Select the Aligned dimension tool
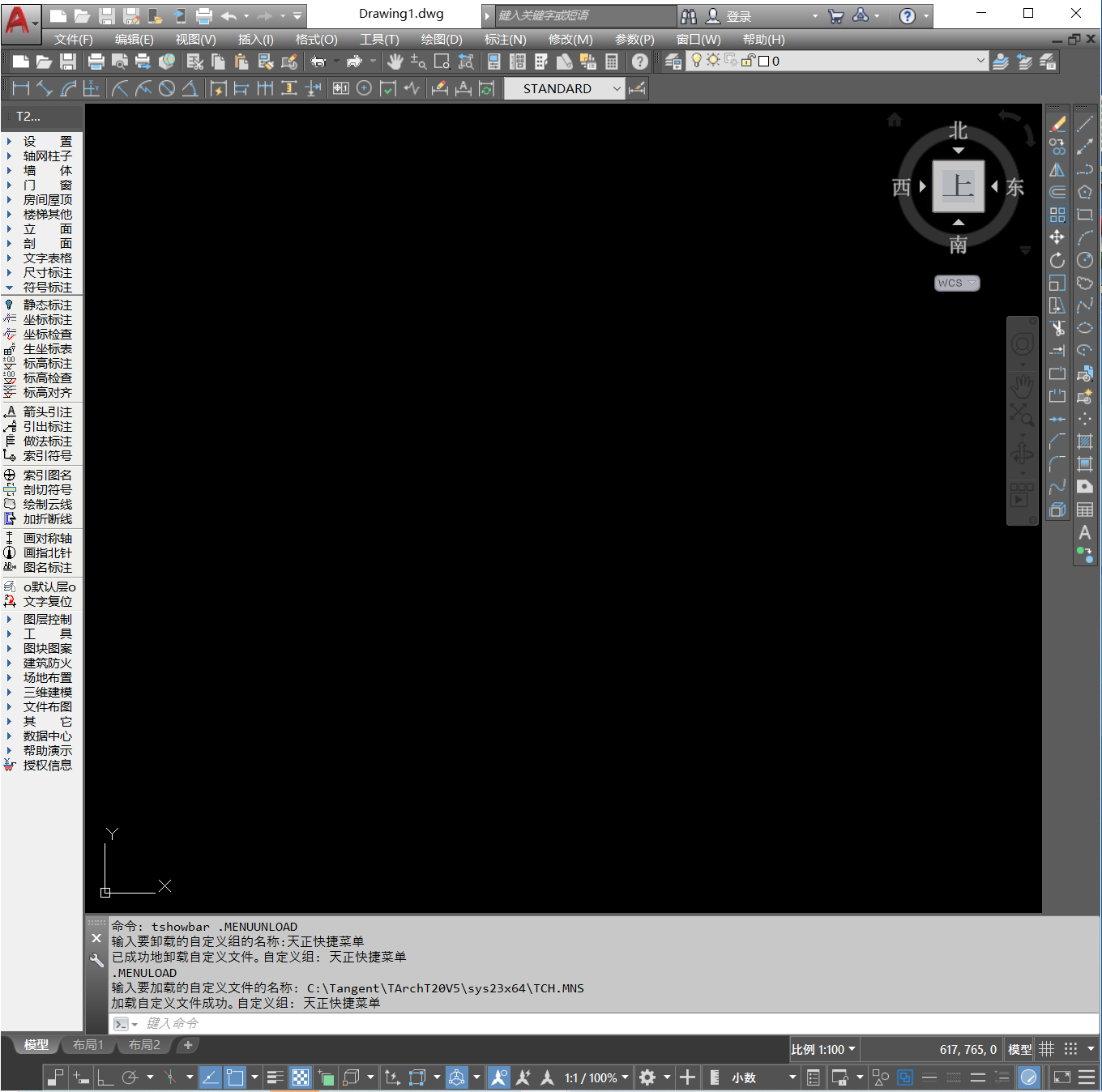Viewport: 1102px width, 1092px height. (x=45, y=89)
